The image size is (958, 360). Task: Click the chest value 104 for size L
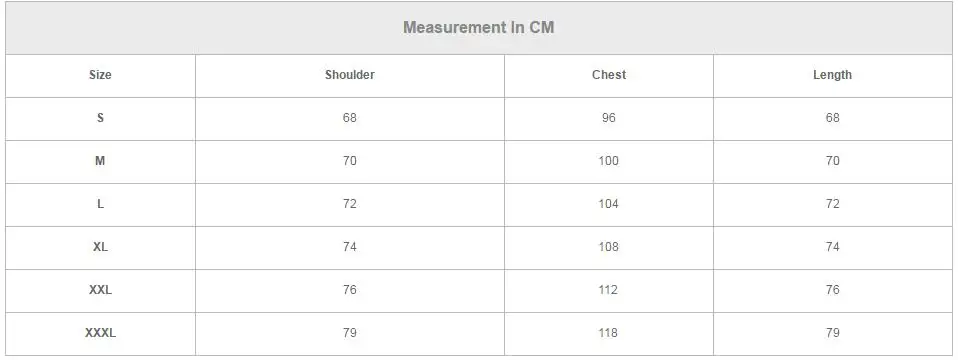[609, 204]
